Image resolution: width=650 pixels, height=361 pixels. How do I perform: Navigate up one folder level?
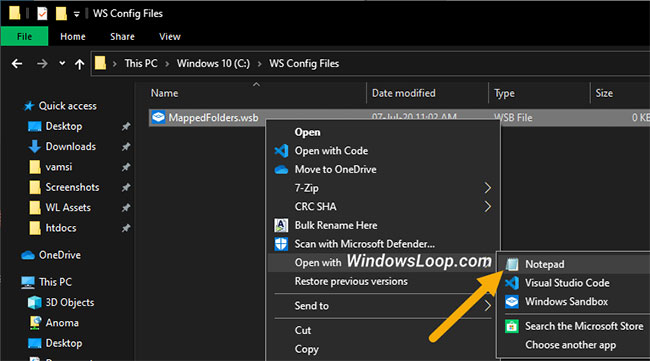click(x=80, y=64)
